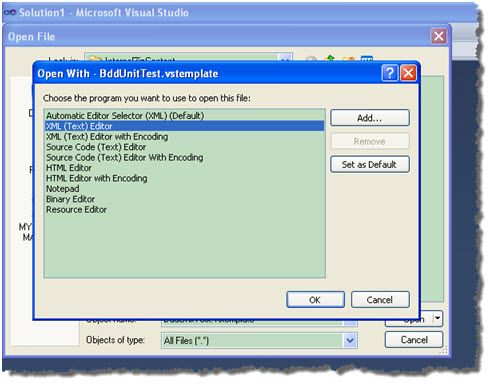Screen dimensions: 494x386
Task: Click the Set as Default button
Action: (x=370, y=164)
